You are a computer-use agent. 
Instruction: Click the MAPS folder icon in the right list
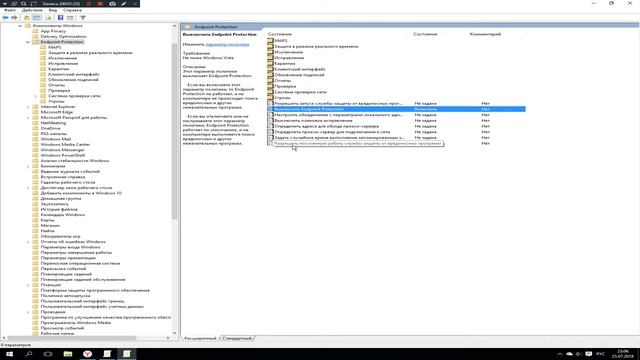pyautogui.click(x=270, y=40)
